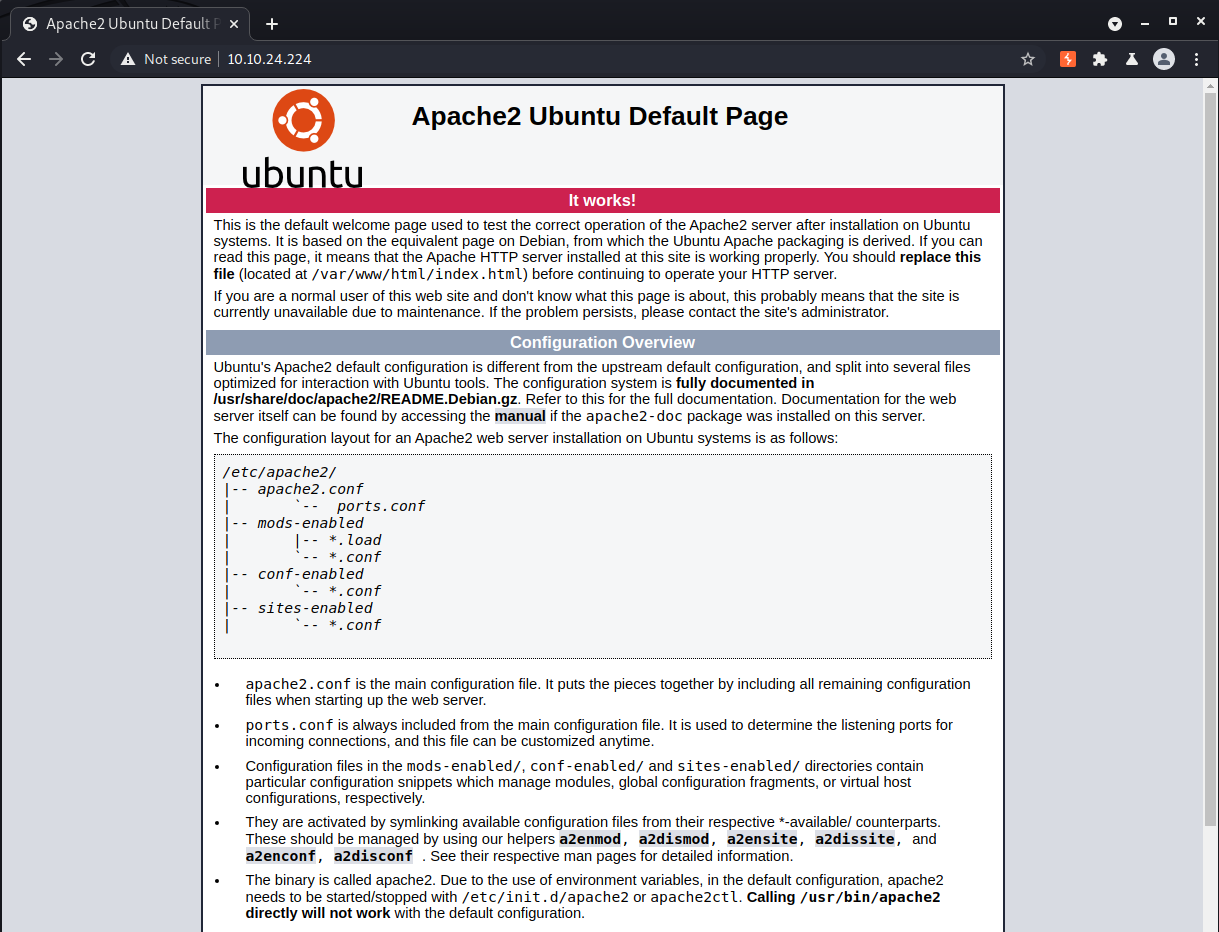Click the It works! banner
Viewport: 1219px width, 932px height.
(602, 200)
